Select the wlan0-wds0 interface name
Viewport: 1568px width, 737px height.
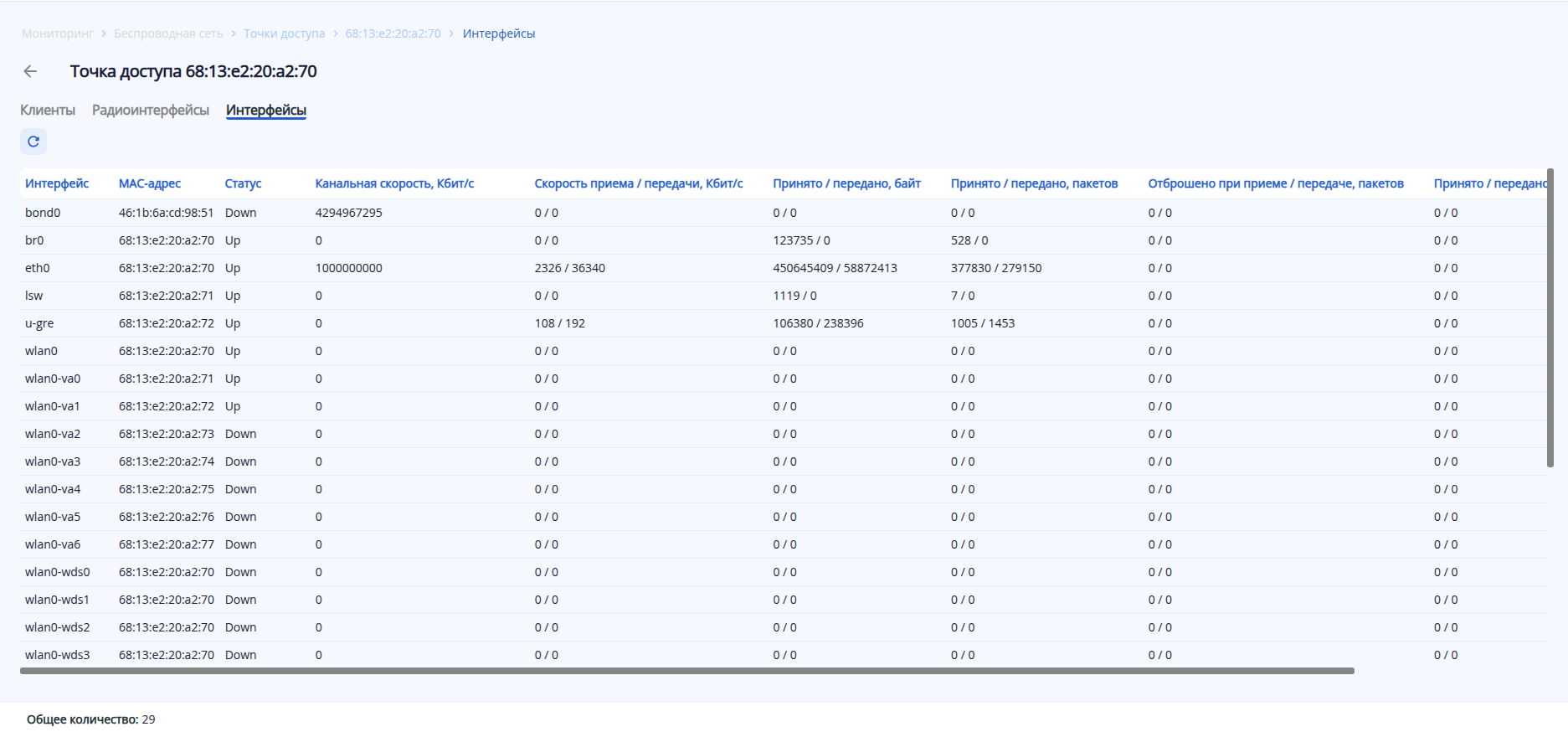click(x=58, y=572)
